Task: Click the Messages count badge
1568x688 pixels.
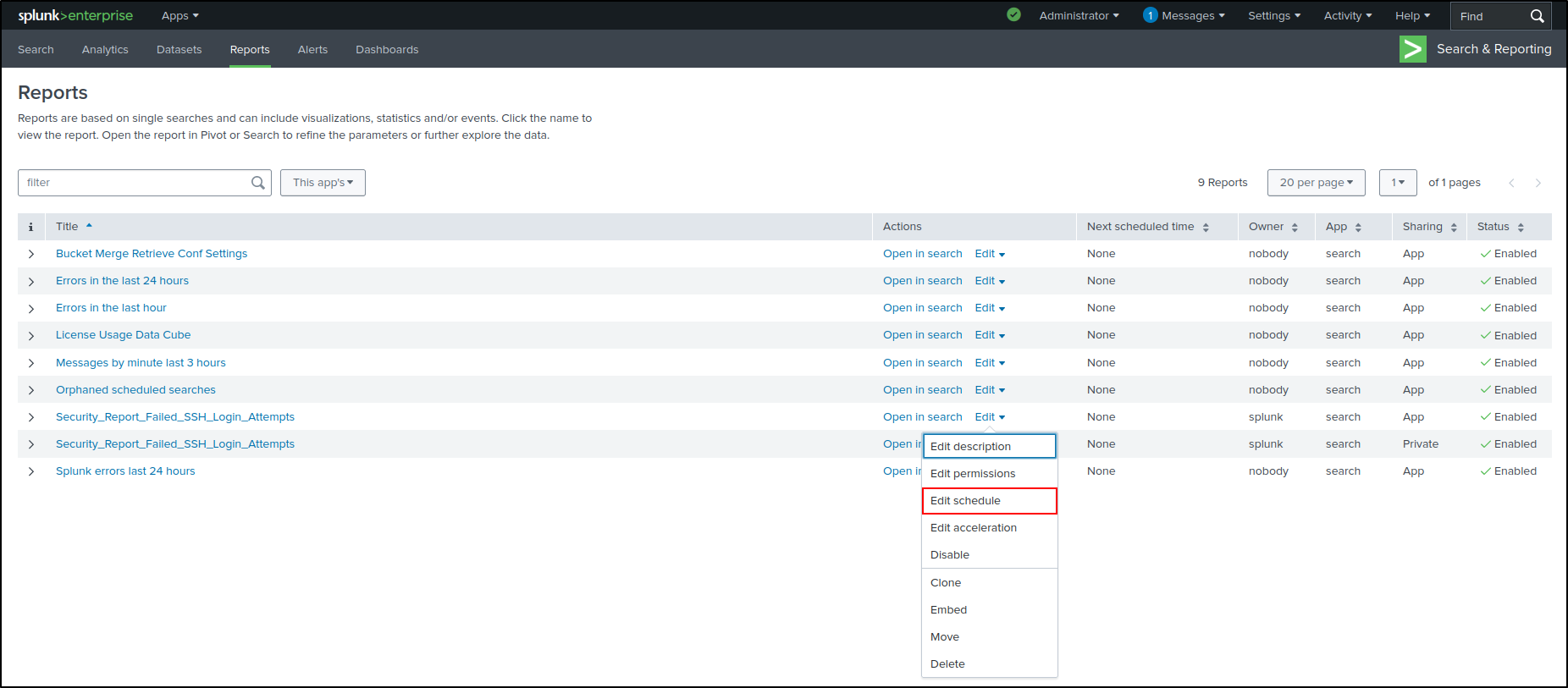Action: (x=1150, y=15)
